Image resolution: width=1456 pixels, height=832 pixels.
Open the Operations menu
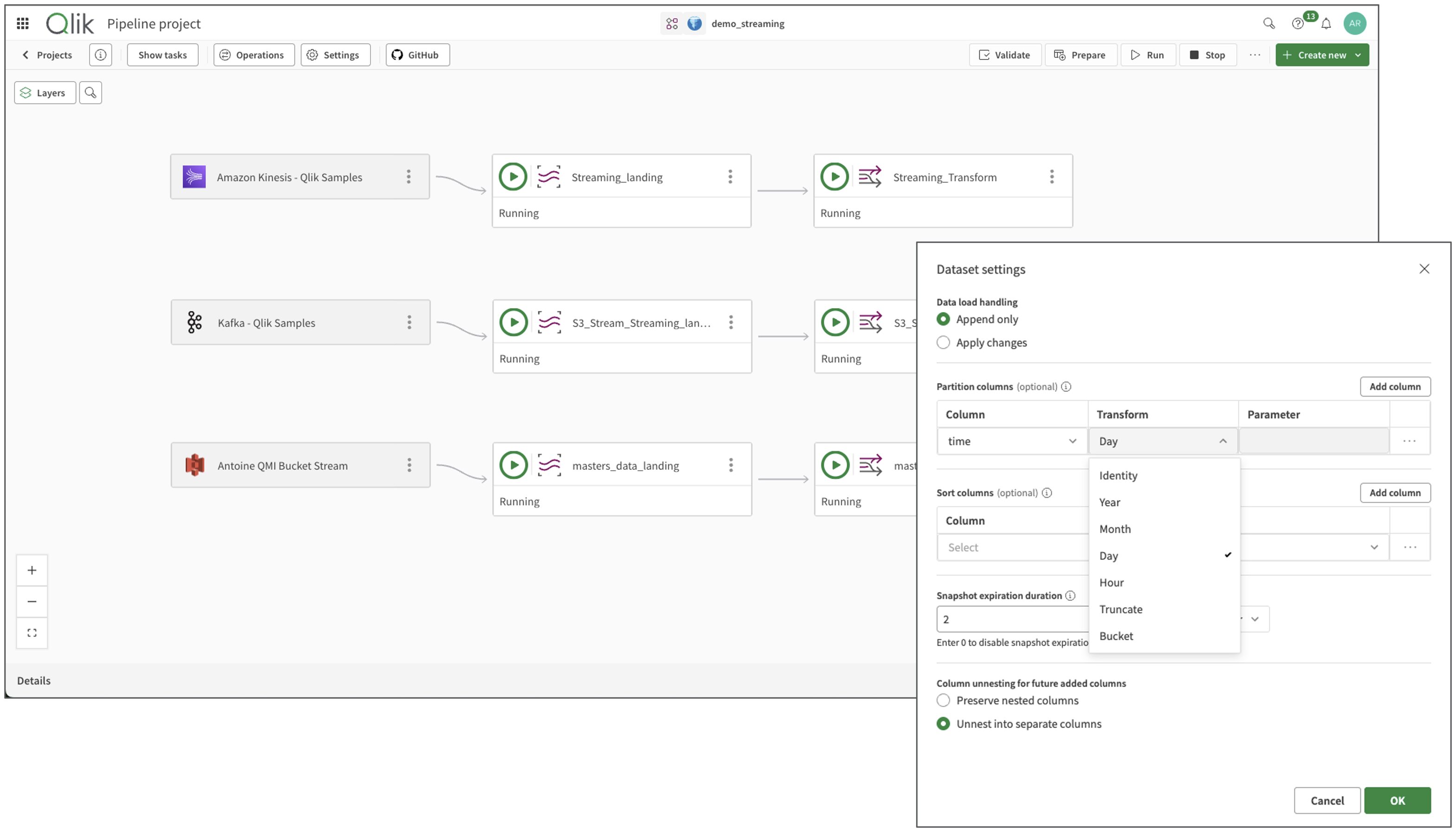coord(253,54)
